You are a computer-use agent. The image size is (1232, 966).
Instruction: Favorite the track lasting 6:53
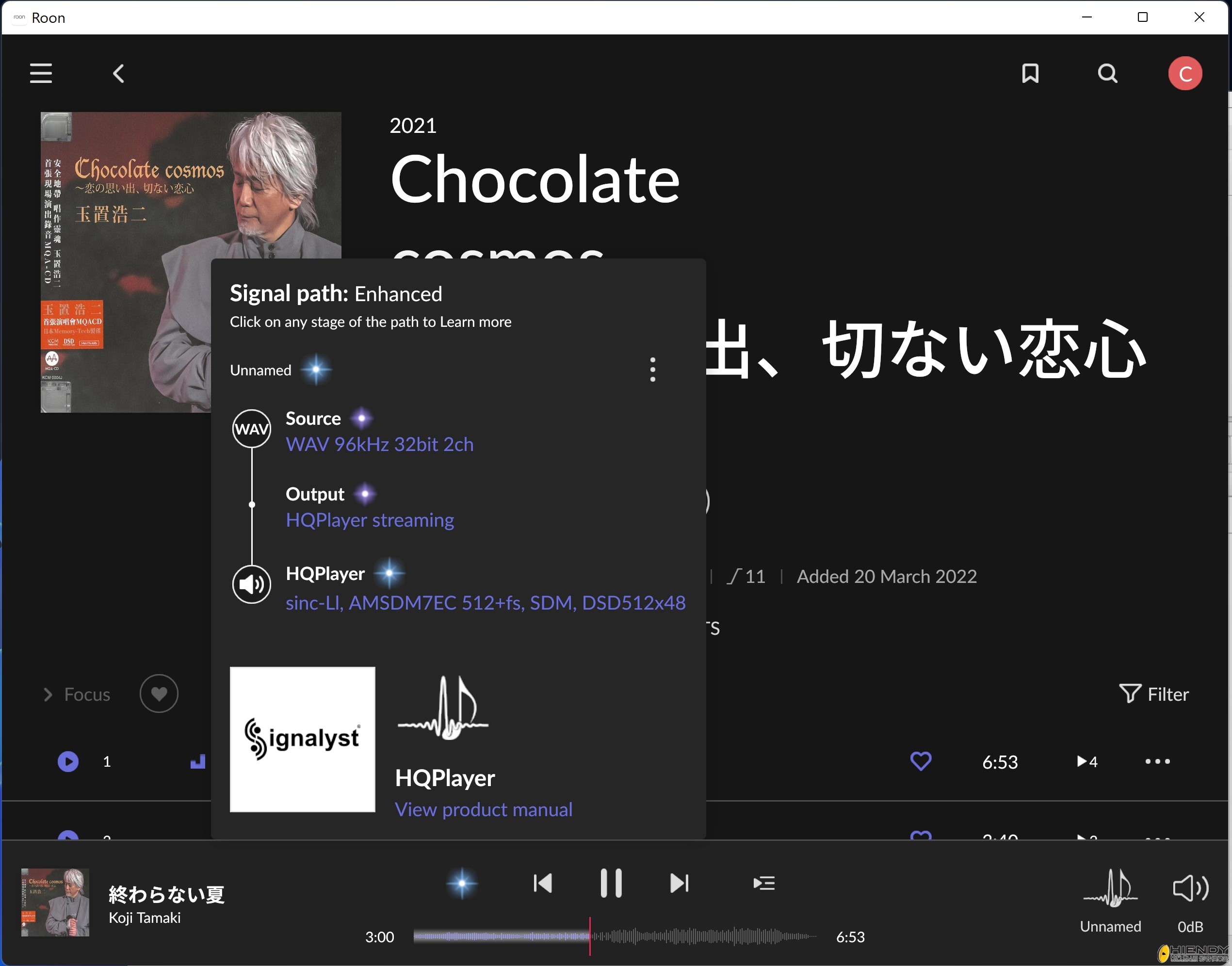point(920,761)
